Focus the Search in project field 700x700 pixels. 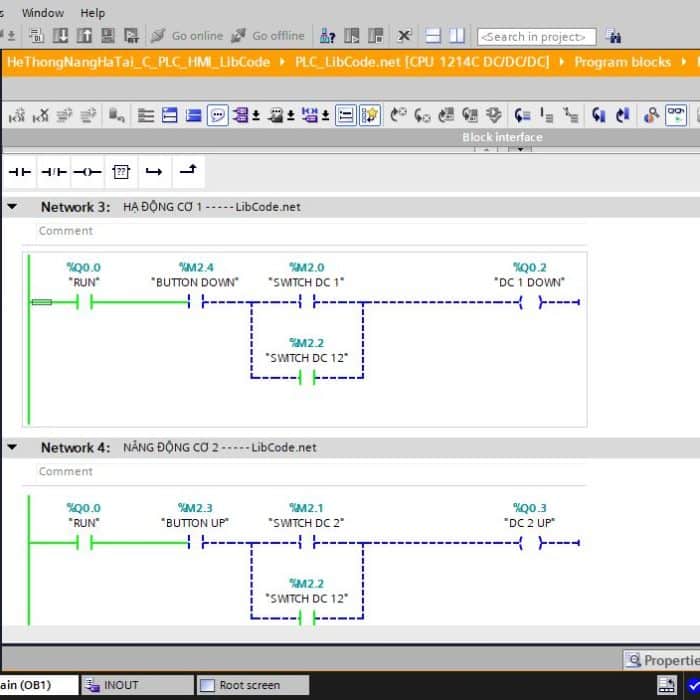[537, 37]
